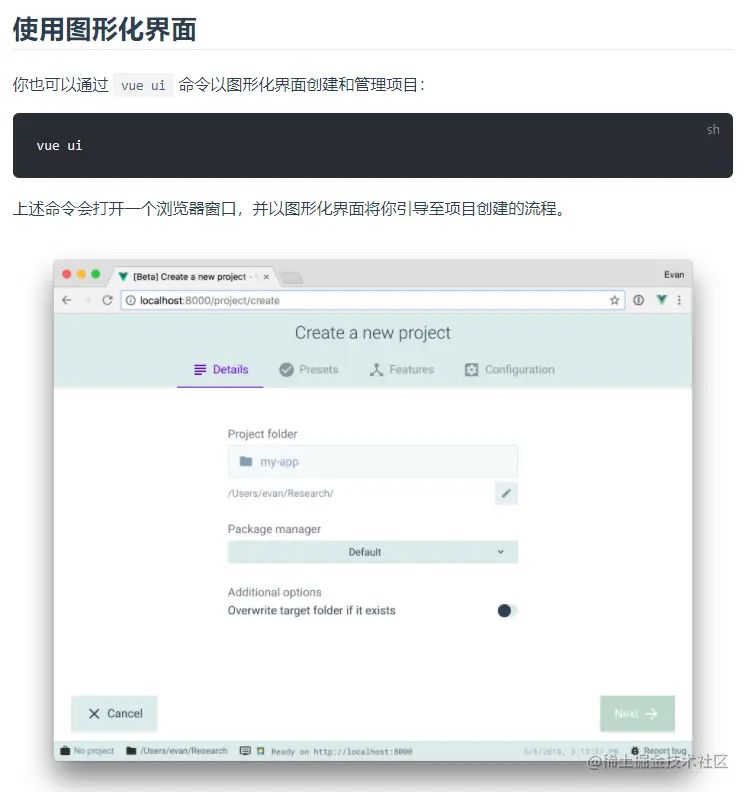Click the site info icon in address bar
Viewport: 750px width, 792px height.
[130, 300]
